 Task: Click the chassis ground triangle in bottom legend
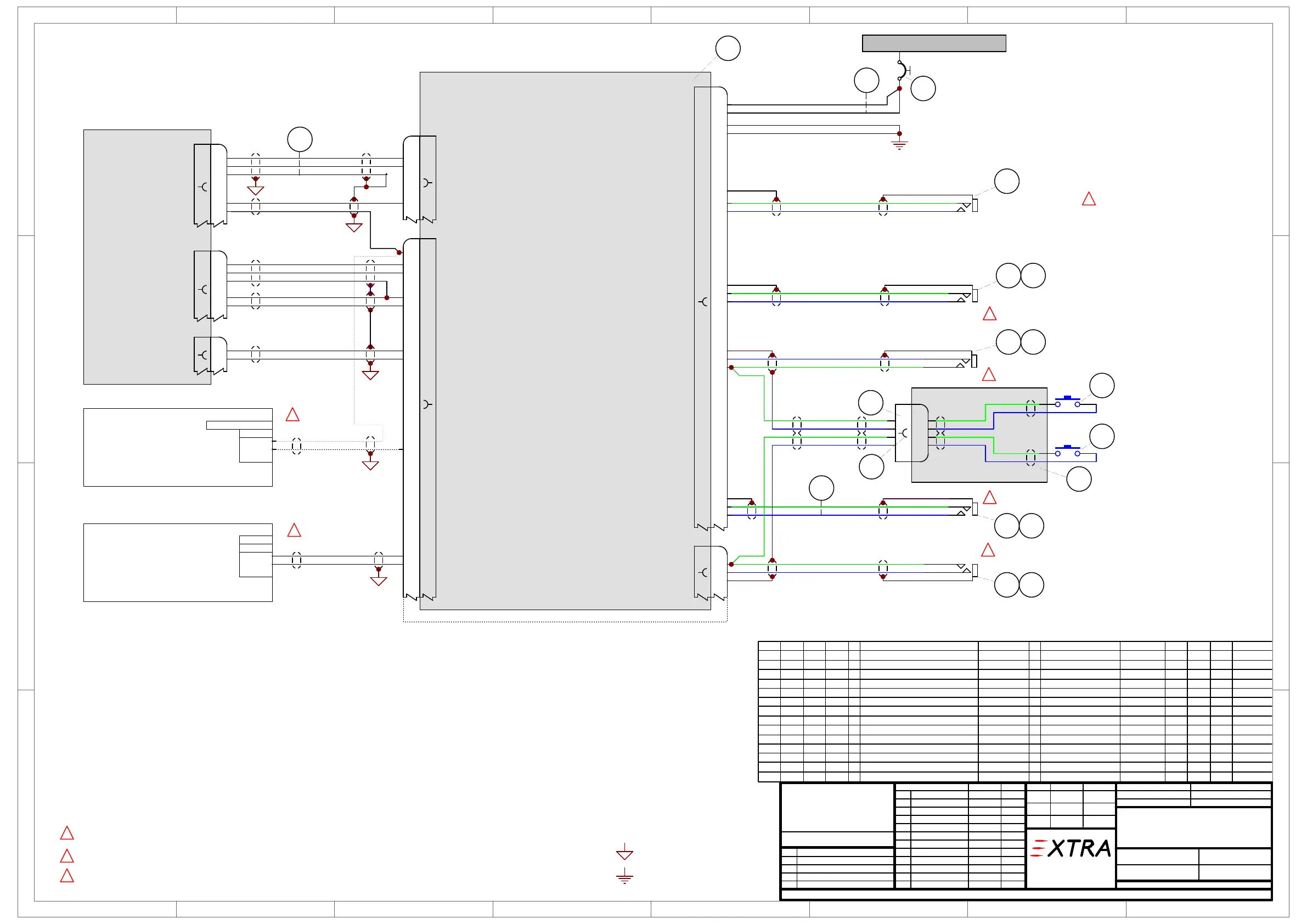624,854
